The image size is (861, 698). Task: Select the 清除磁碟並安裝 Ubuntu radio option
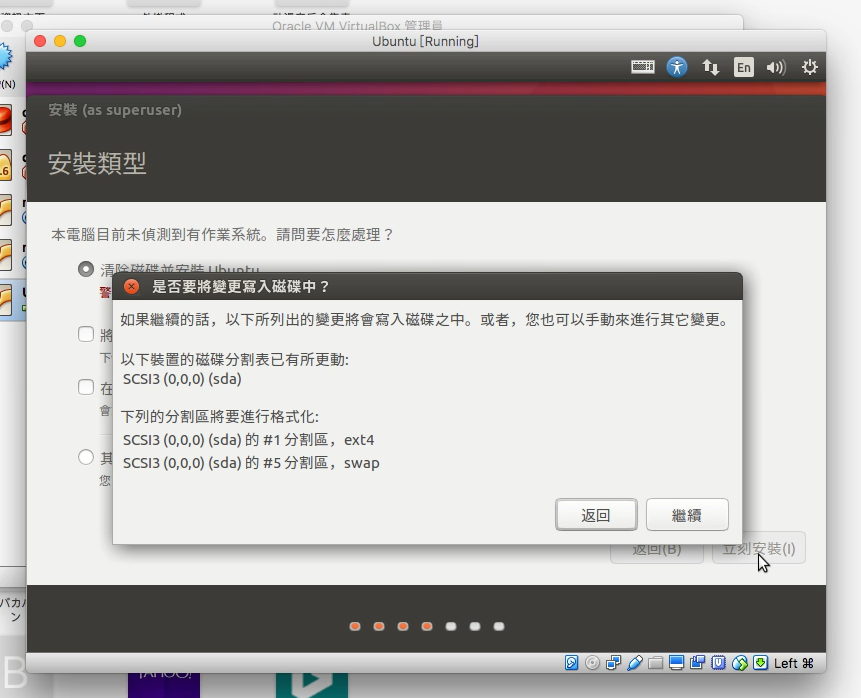86,269
